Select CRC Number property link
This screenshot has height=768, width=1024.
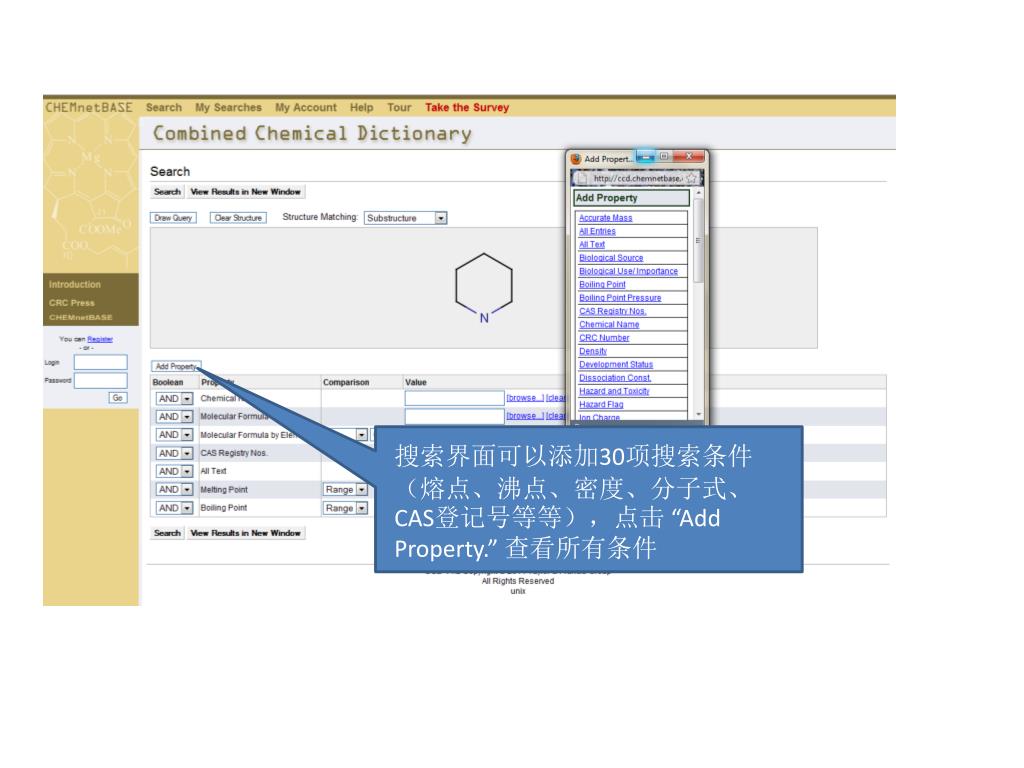tap(604, 338)
